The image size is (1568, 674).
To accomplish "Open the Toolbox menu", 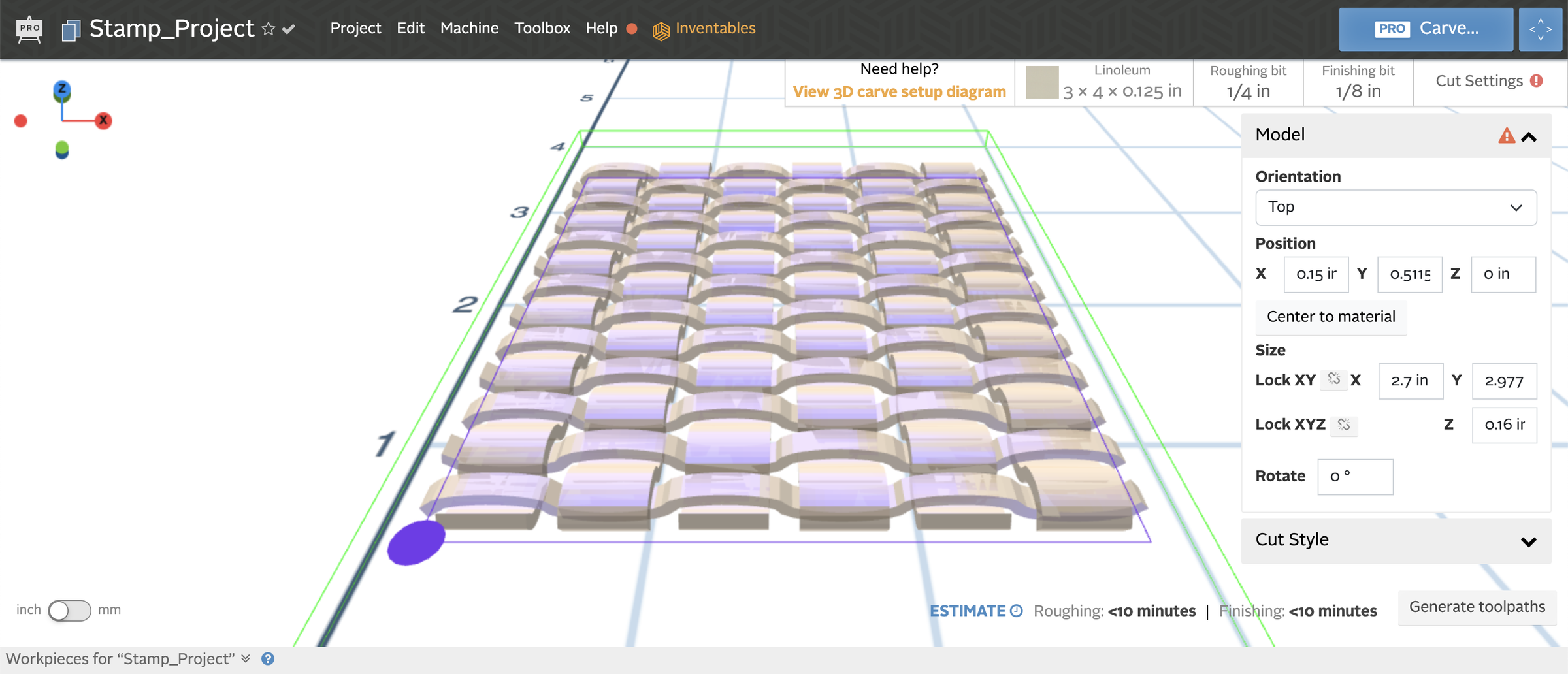I will click(x=542, y=28).
